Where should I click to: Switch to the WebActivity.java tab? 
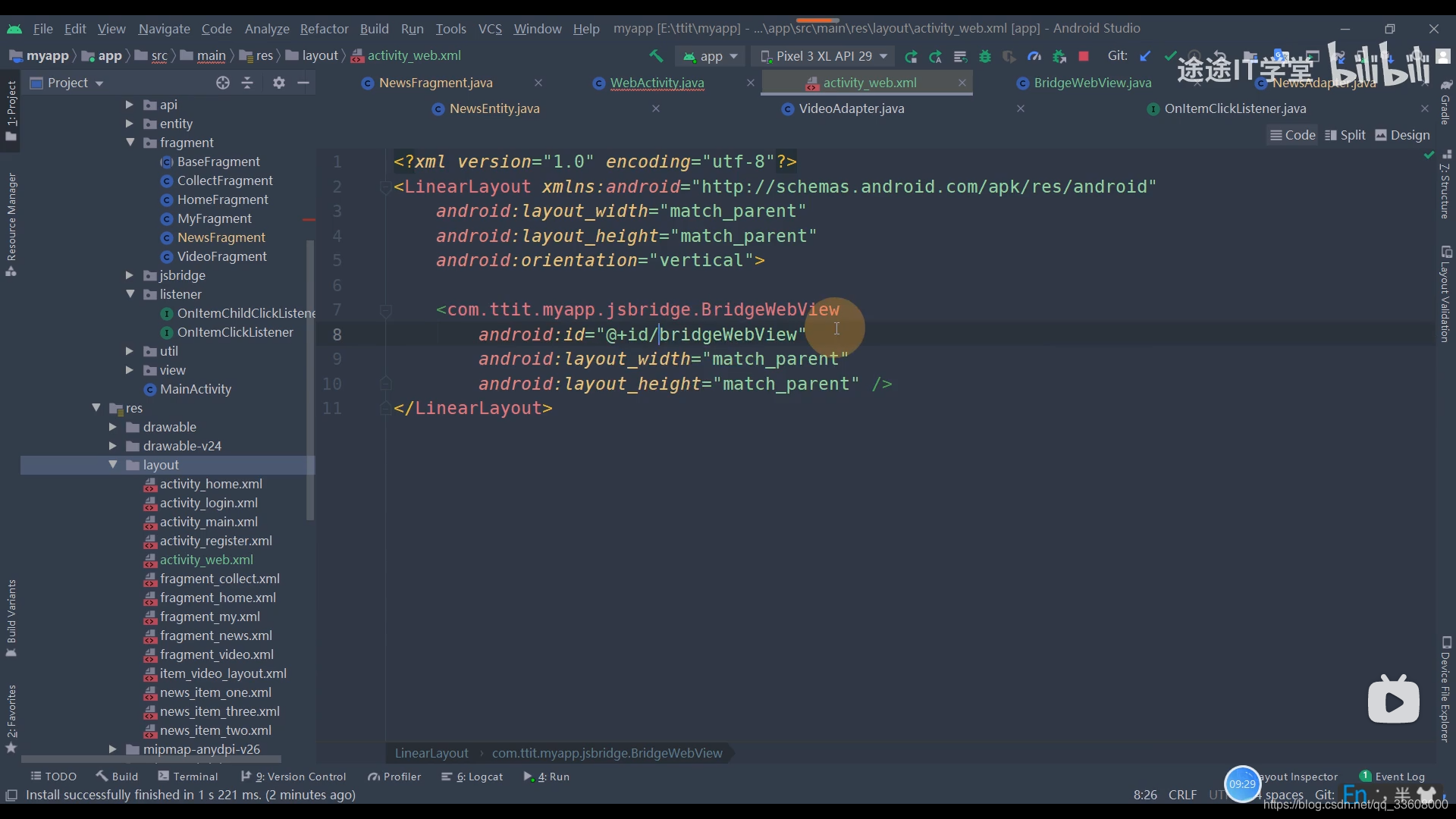[657, 83]
